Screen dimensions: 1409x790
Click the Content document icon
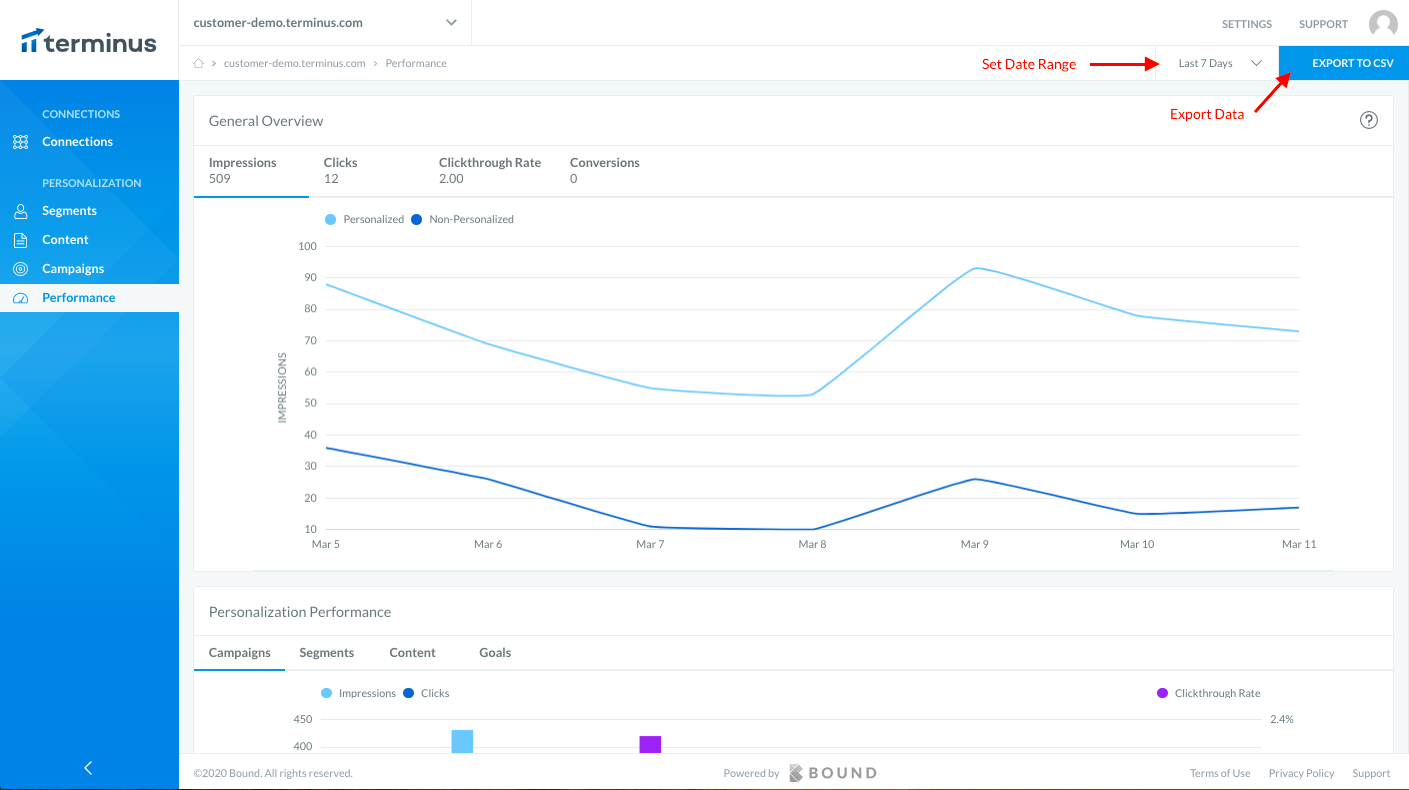pos(20,240)
